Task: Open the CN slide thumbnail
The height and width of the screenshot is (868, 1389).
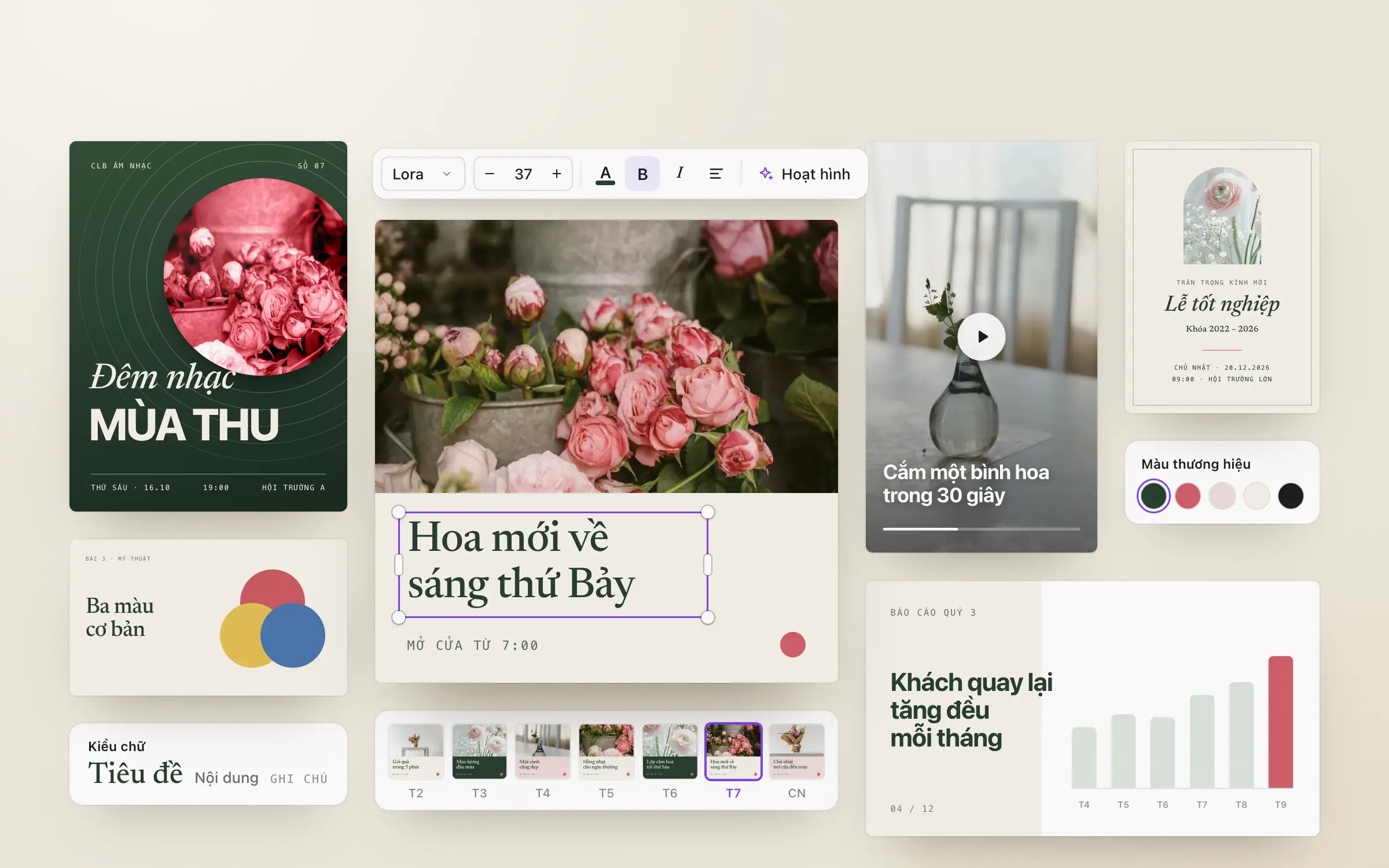Action: click(797, 751)
